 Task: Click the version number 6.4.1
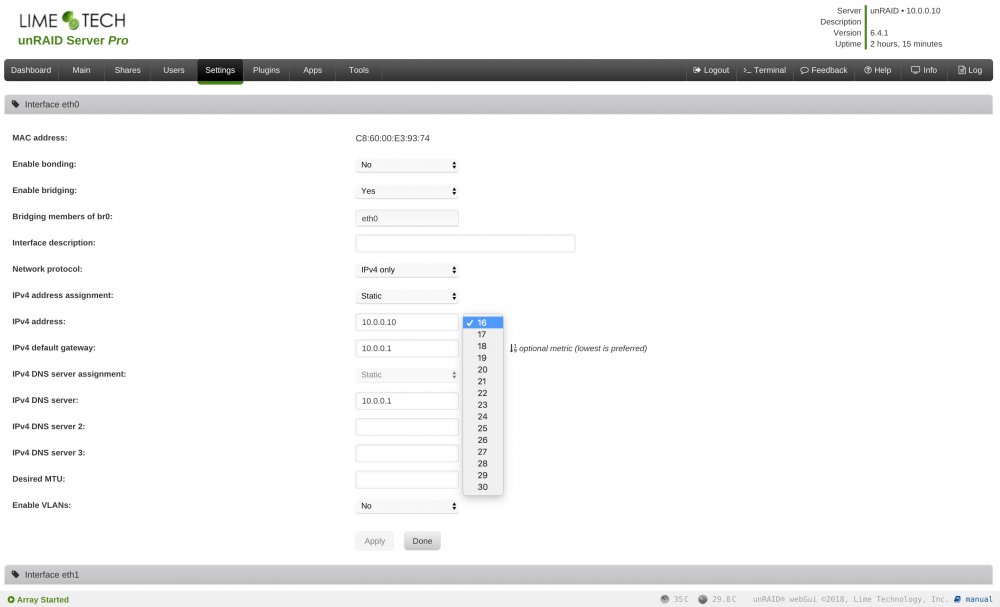tap(879, 33)
